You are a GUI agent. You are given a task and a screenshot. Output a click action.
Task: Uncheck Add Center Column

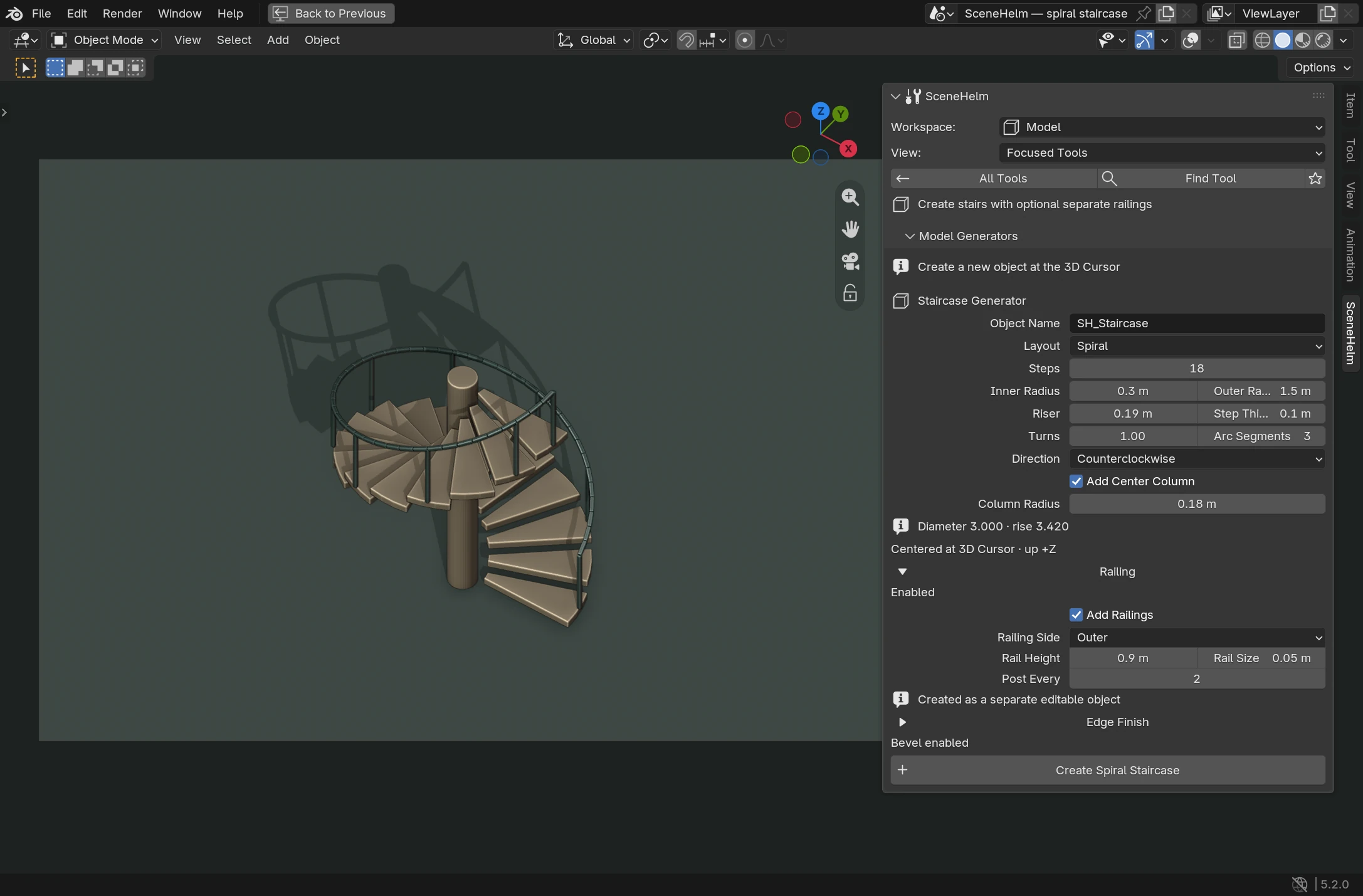click(x=1076, y=482)
